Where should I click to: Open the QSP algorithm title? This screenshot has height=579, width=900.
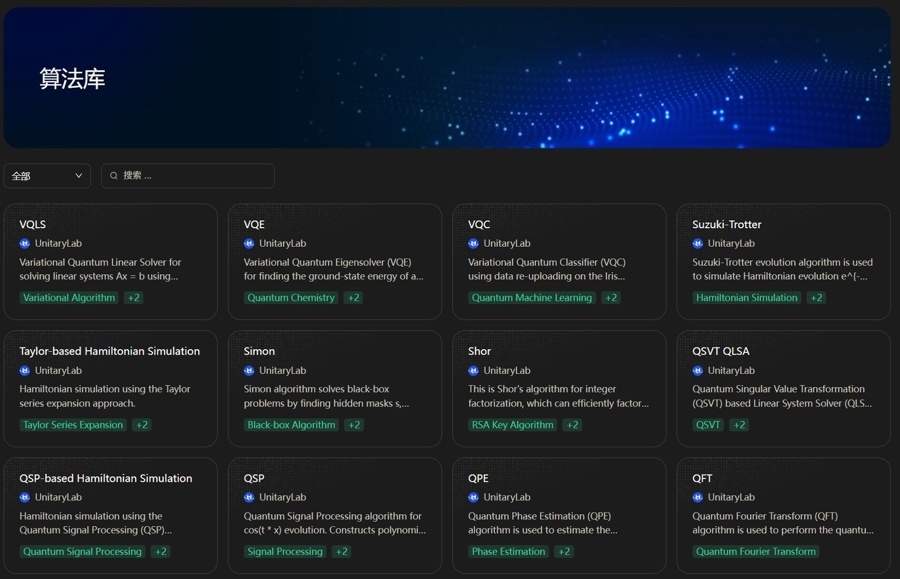pos(254,478)
